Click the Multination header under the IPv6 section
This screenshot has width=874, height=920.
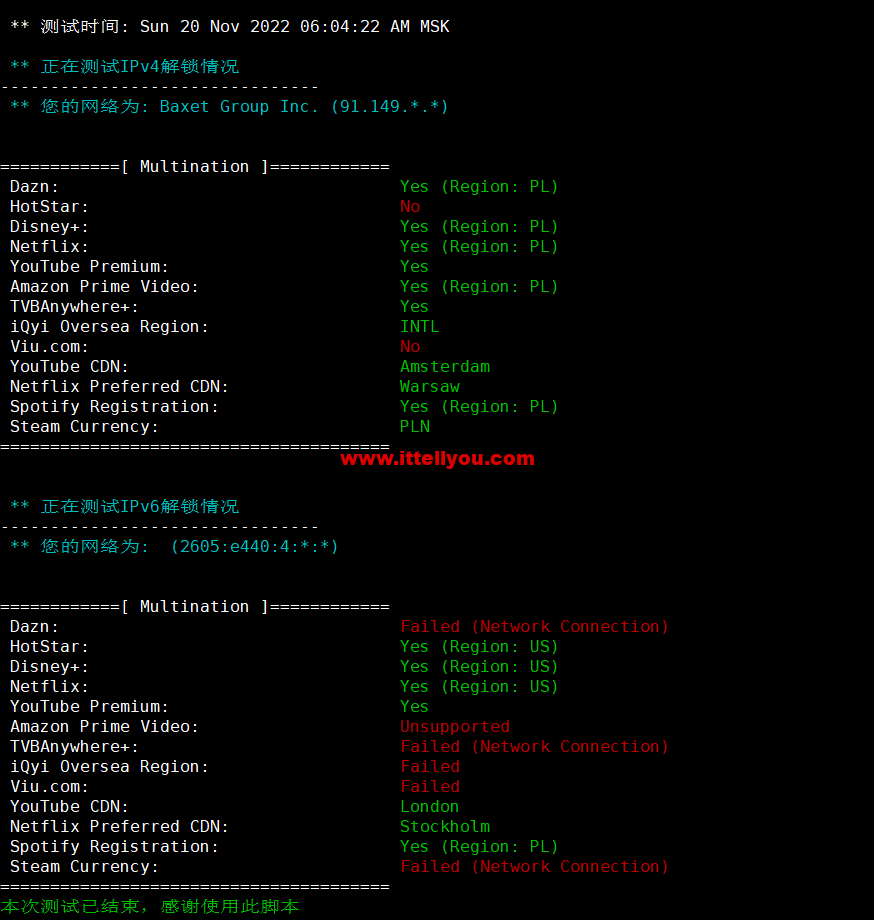pyautogui.click(x=194, y=607)
